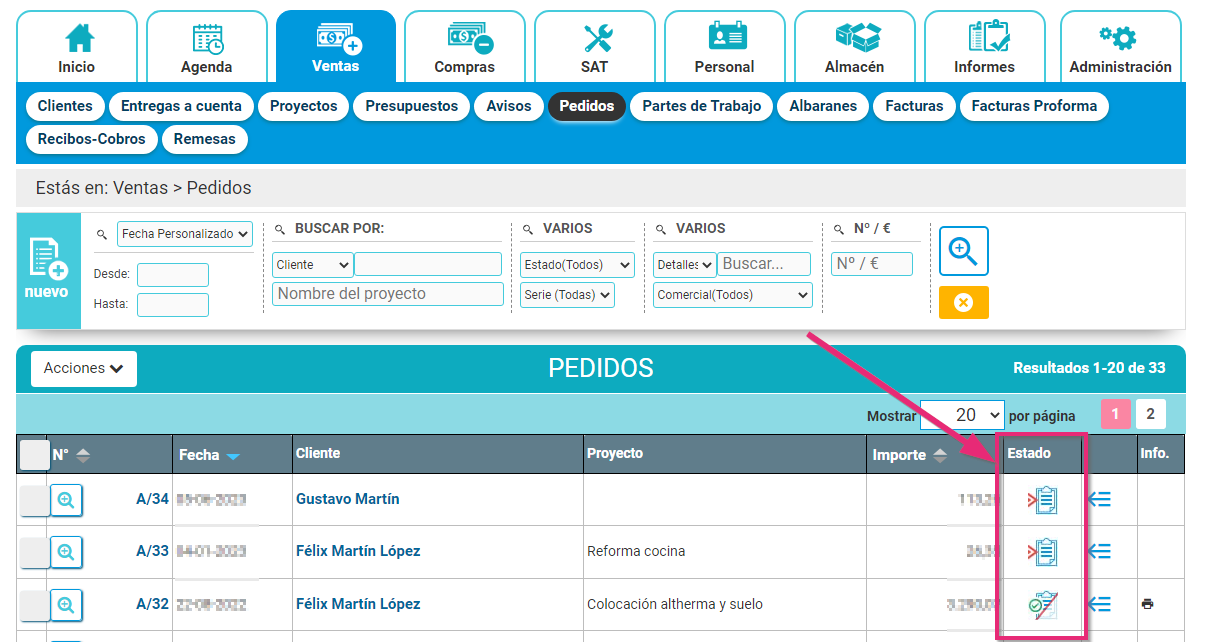Switch to the Facturas submenu tab
The height and width of the screenshot is (642, 1213).
coord(914,106)
